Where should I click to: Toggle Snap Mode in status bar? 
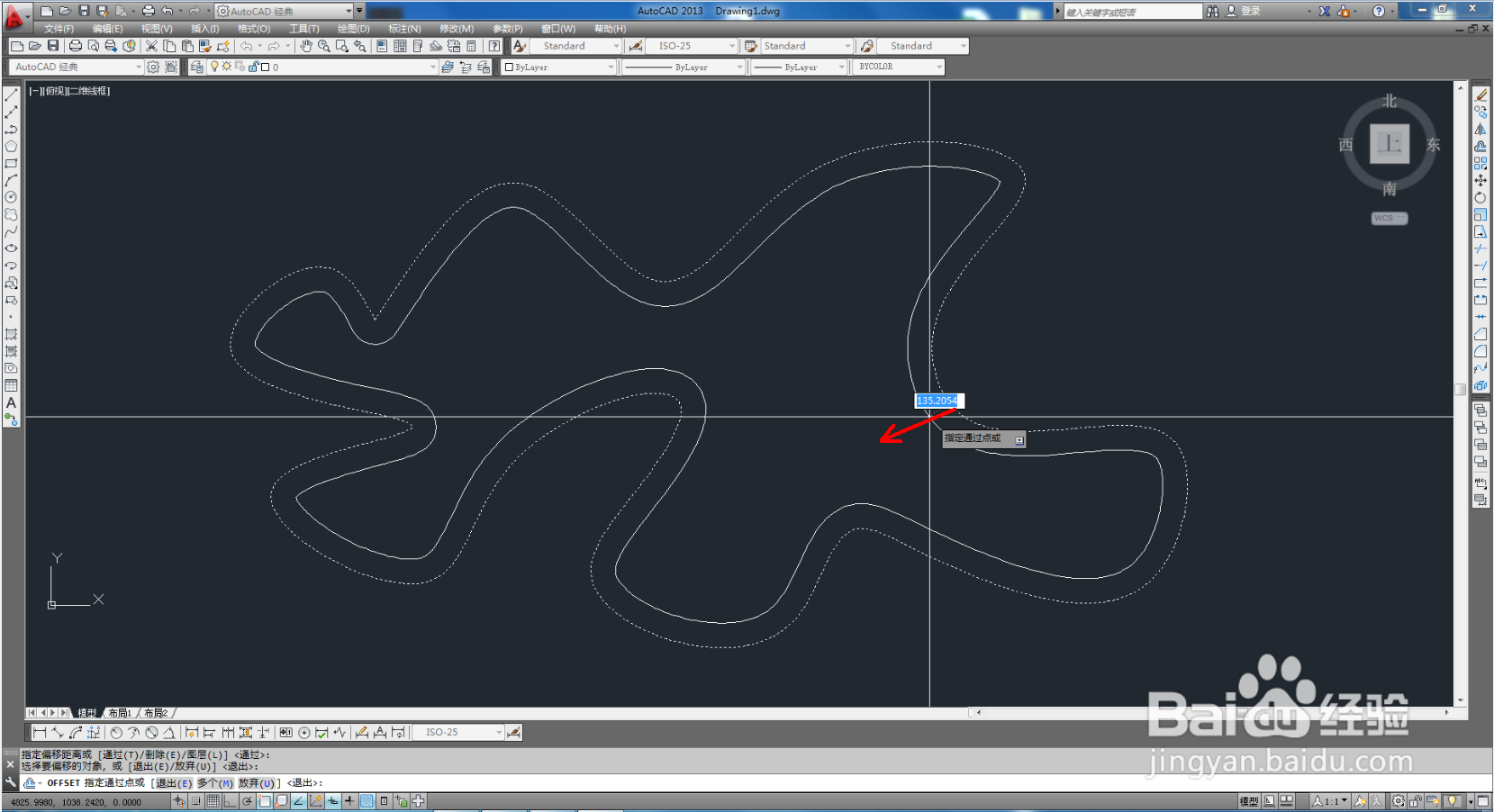click(196, 801)
